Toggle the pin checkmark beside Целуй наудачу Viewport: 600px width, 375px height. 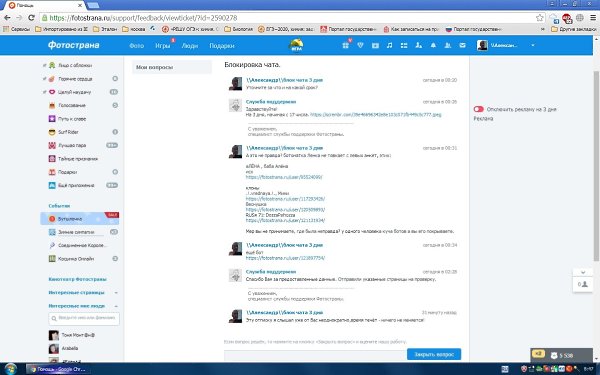tap(44, 92)
